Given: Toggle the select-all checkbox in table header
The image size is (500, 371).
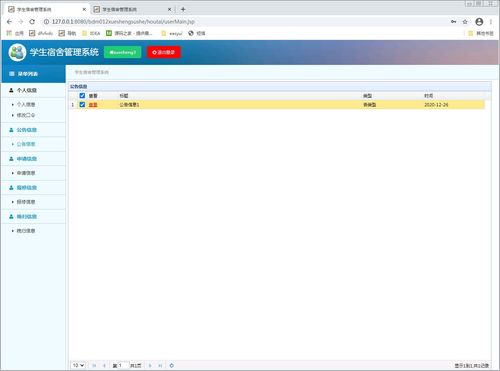Looking at the screenshot, I should (82, 96).
